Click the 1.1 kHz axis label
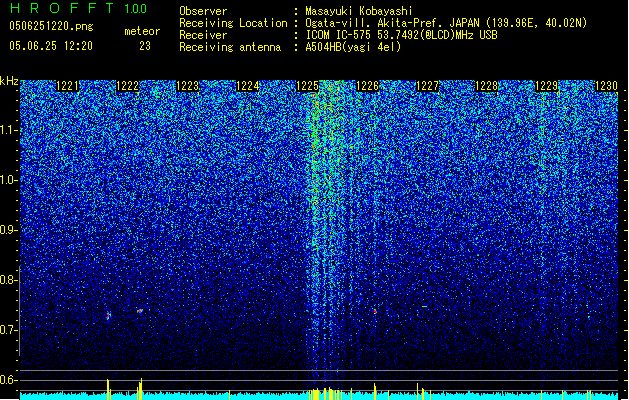 9,130
